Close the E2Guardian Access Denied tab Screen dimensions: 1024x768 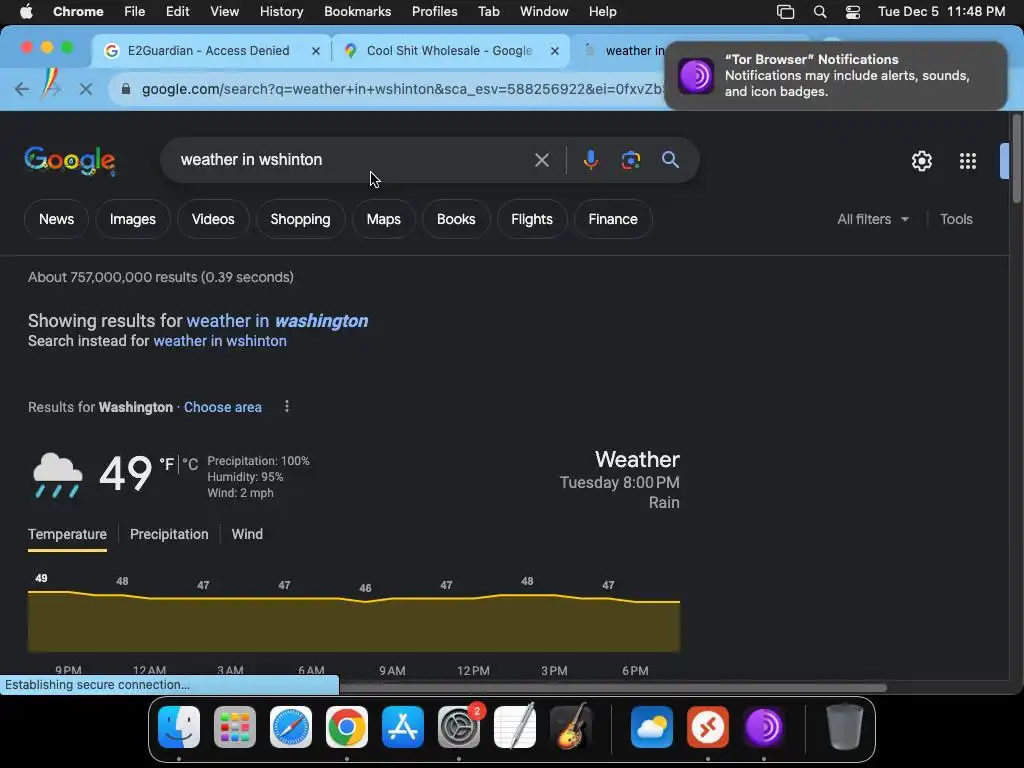(x=315, y=51)
